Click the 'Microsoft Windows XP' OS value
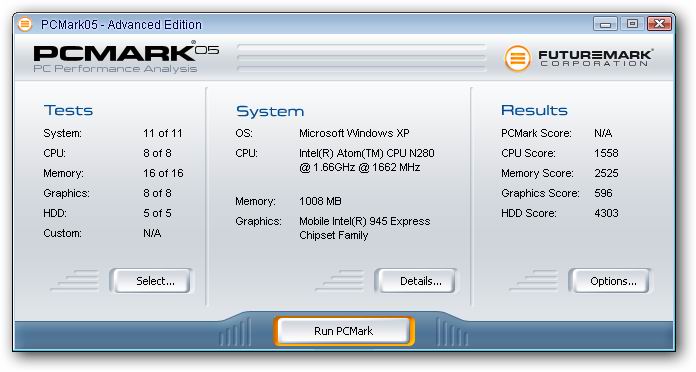Screen dimensions: 696x372 tap(354, 133)
